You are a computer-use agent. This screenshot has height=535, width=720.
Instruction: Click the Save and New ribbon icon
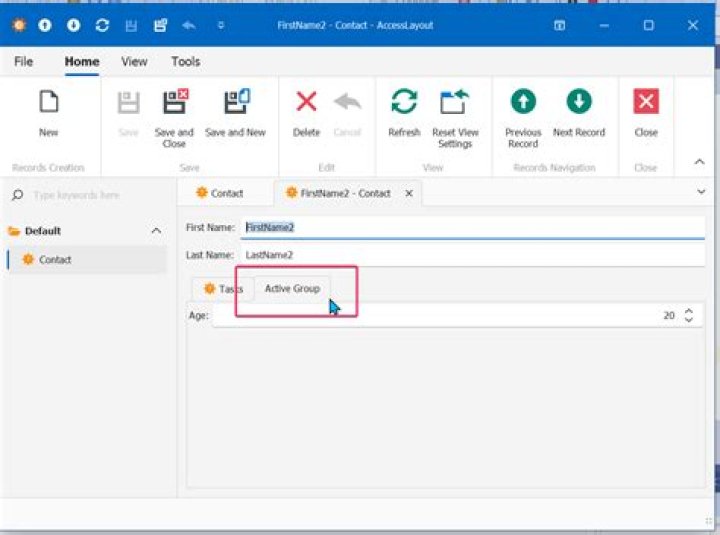click(236, 101)
